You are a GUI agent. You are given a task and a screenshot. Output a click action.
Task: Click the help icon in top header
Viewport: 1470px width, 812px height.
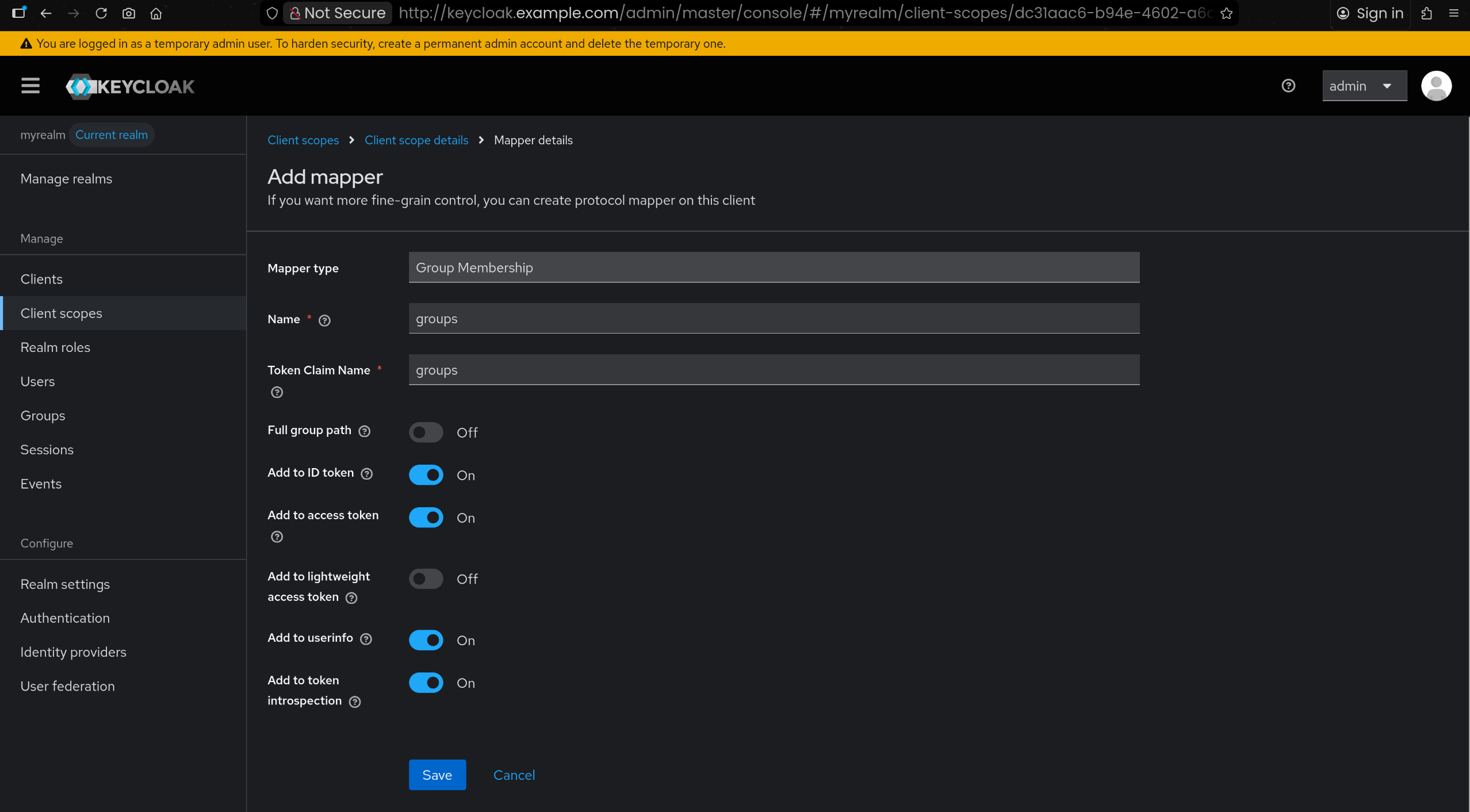click(1288, 86)
